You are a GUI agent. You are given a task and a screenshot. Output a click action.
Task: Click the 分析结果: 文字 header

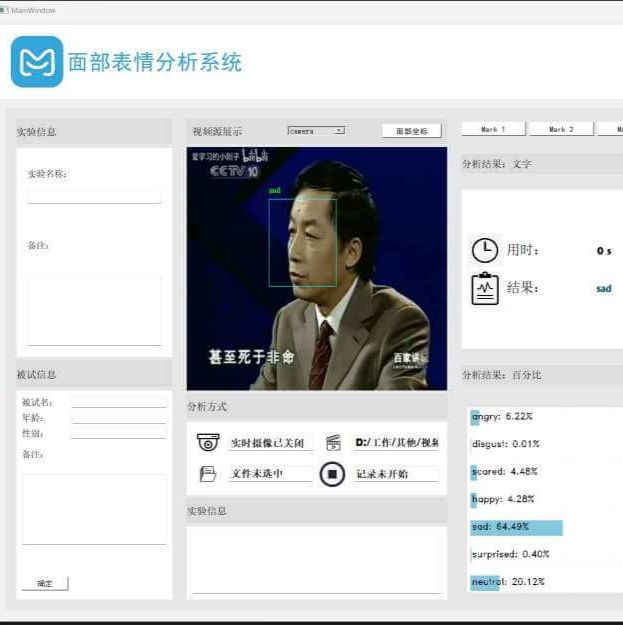coord(497,164)
